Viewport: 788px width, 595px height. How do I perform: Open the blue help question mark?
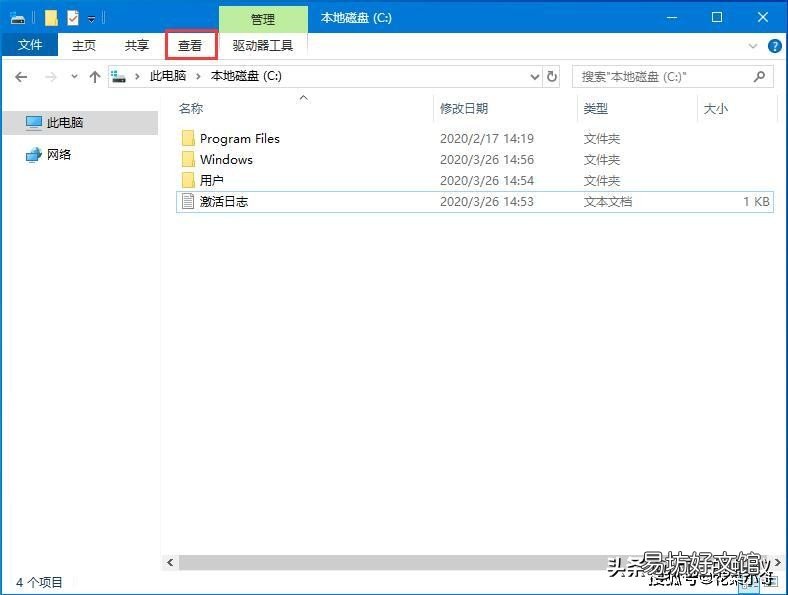pyautogui.click(x=774, y=46)
